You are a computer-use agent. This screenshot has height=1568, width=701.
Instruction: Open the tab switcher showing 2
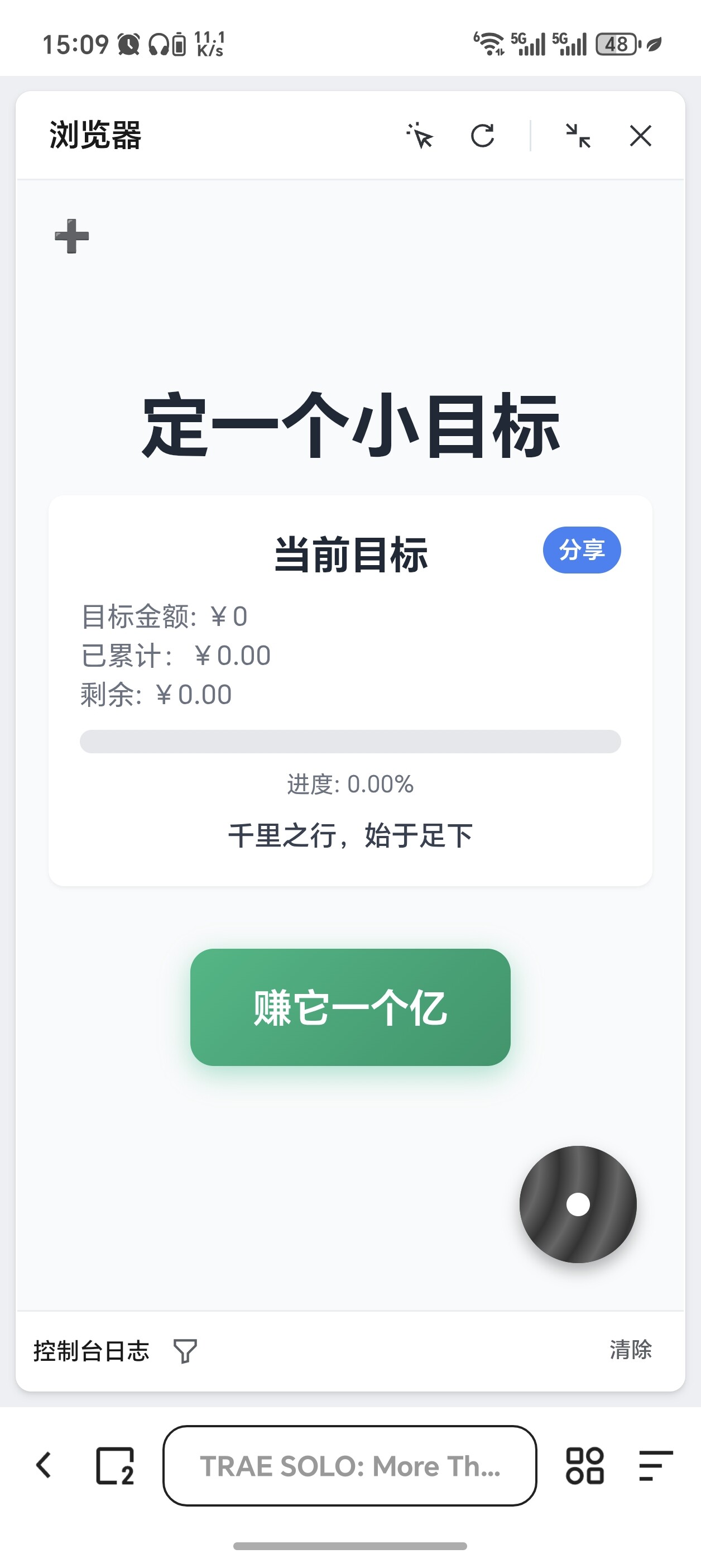coord(115,1465)
